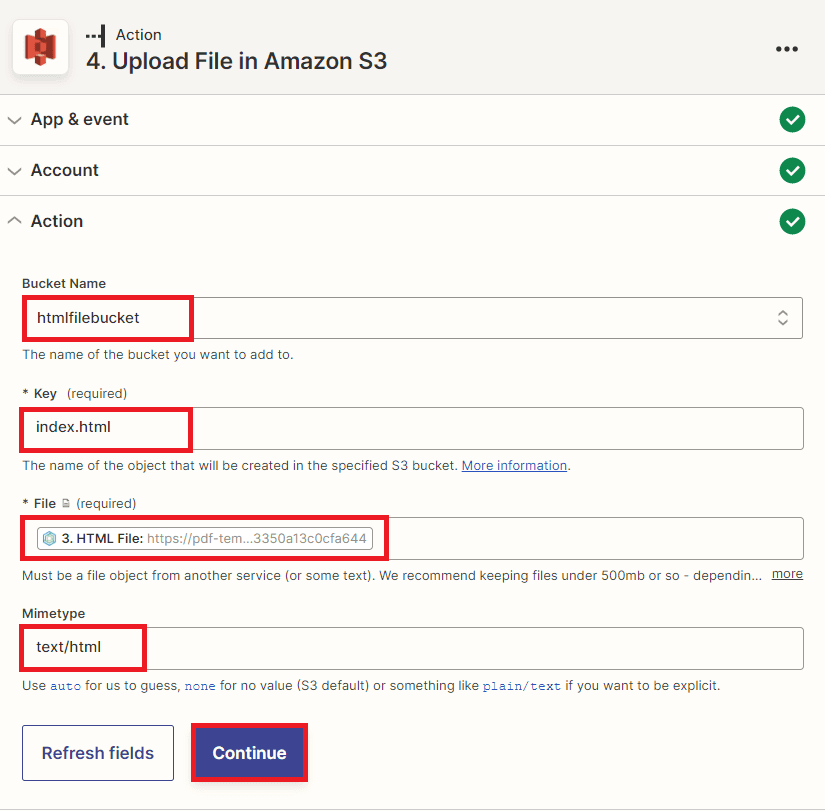Image resolution: width=825 pixels, height=811 pixels.
Task: Click the Continue button
Action: 249,753
